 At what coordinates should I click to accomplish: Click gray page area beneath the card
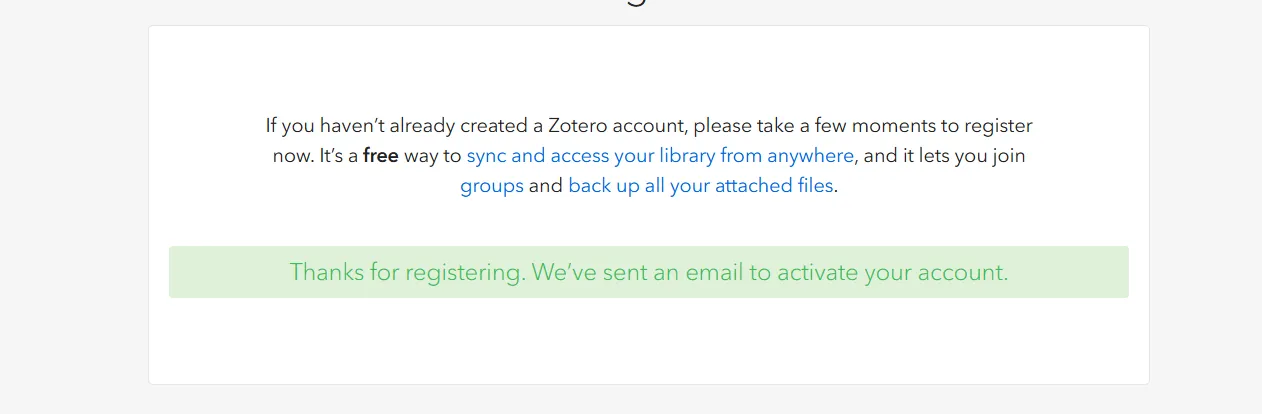tap(648, 400)
